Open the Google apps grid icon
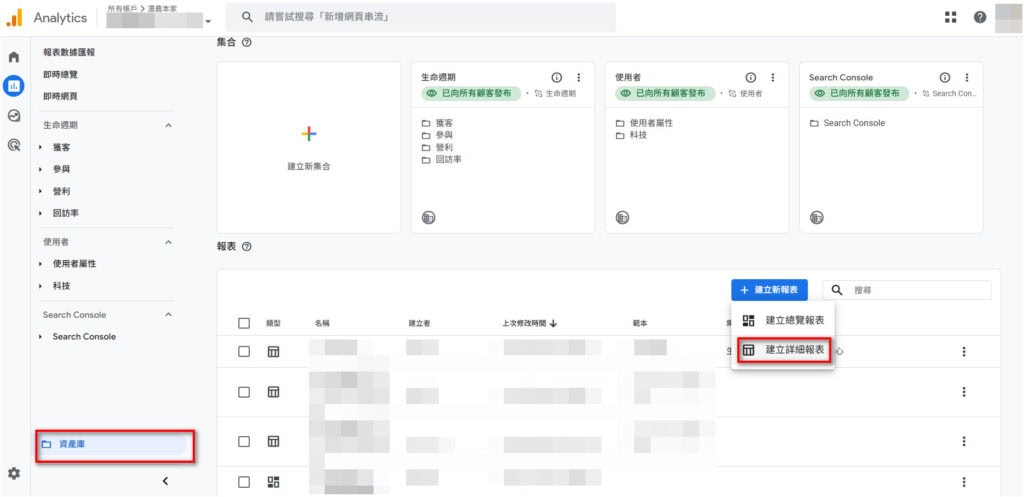This screenshot has width=1024, height=497. [950, 17]
